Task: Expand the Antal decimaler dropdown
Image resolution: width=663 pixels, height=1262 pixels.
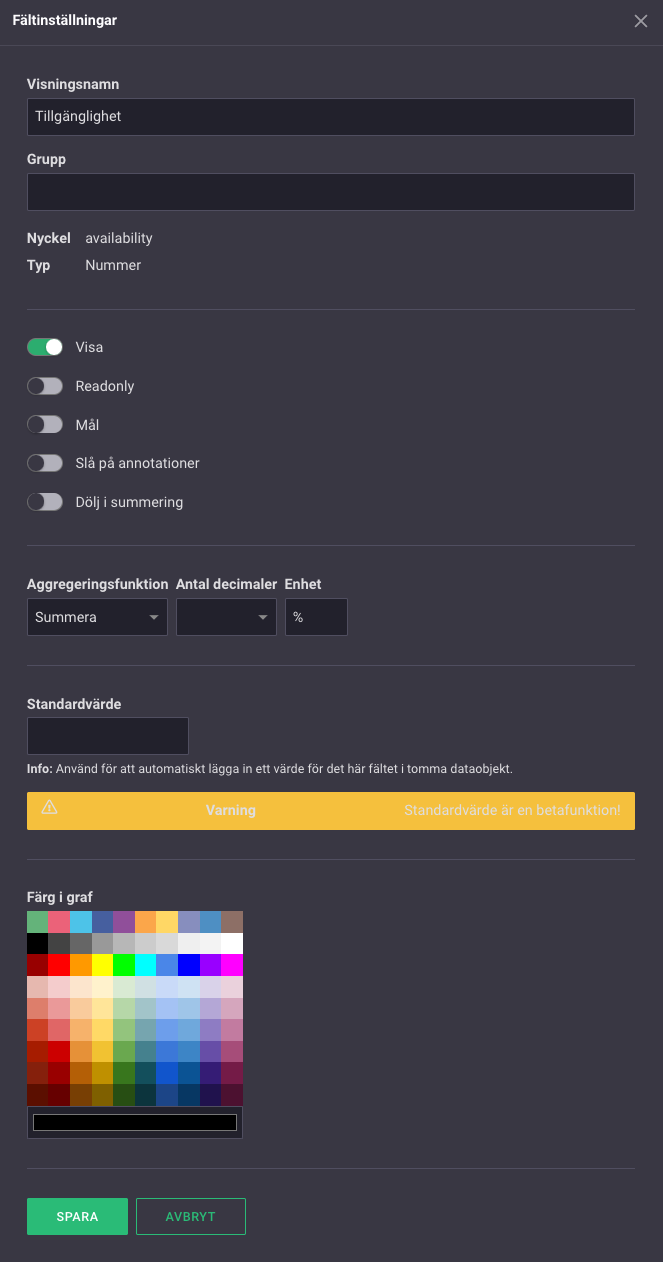Action: click(x=226, y=617)
